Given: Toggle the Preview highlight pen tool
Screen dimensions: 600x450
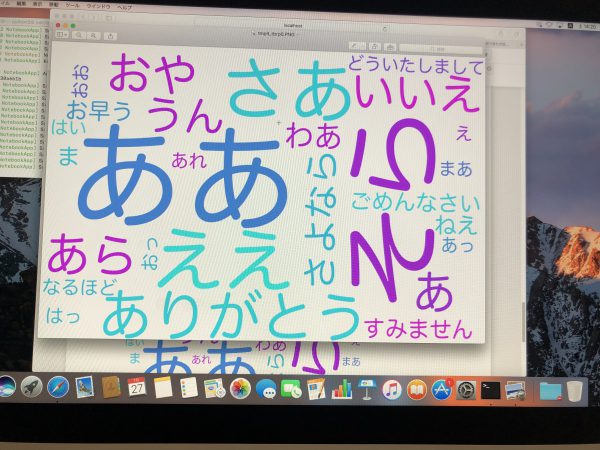Looking at the screenshot, I should 358,46.
